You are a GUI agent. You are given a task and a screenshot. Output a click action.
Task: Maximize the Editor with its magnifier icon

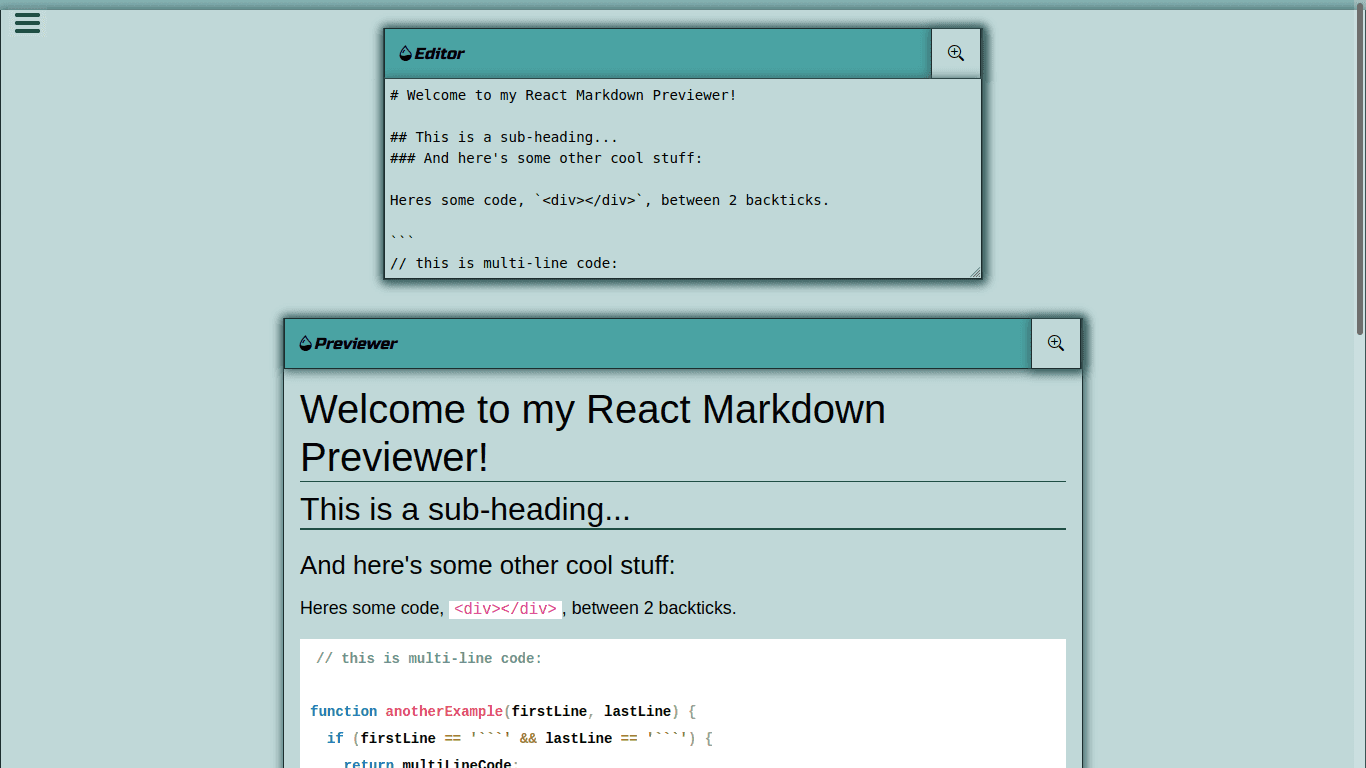[x=956, y=53]
